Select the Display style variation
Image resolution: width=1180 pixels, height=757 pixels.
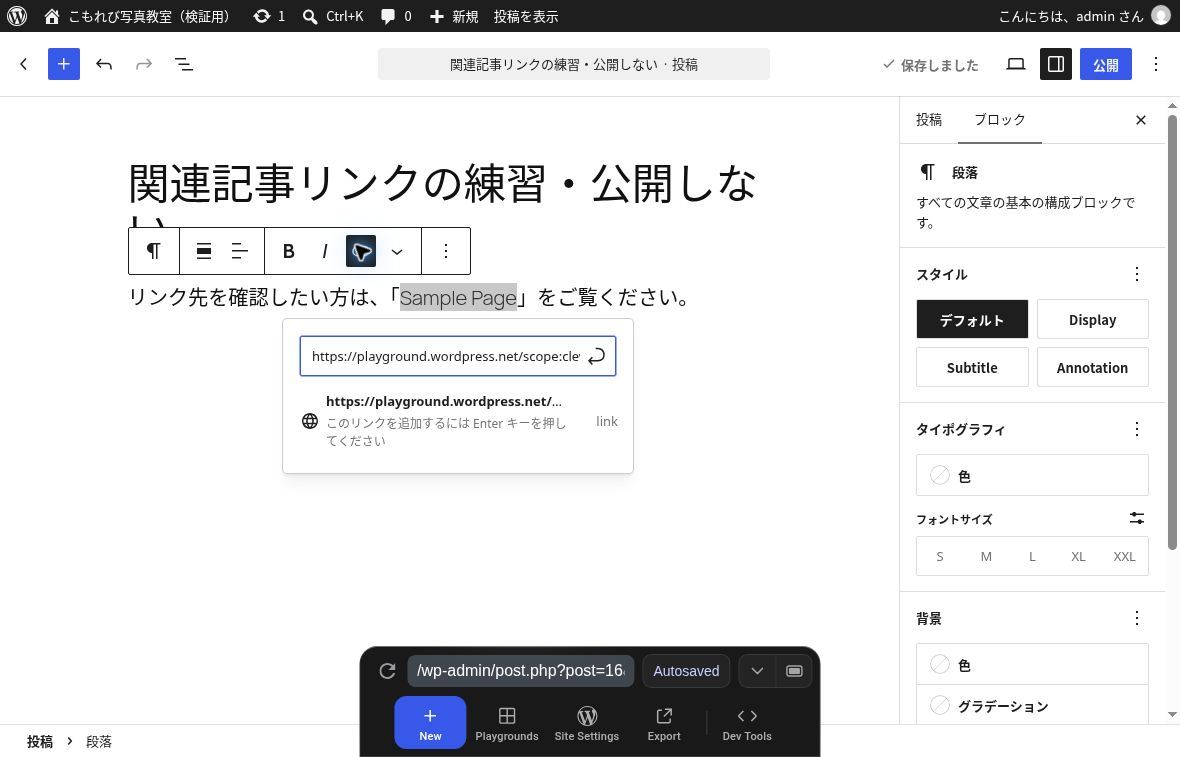point(1092,320)
